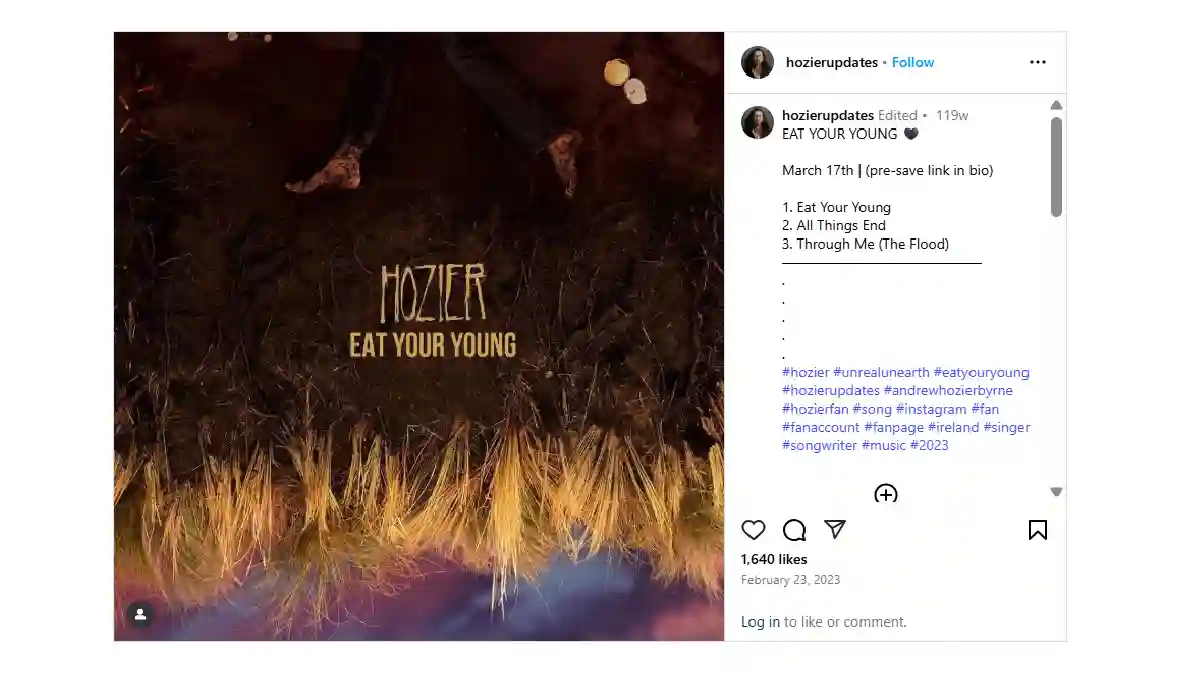1200x675 pixels.
Task: Open the #eatyouryoung hashtag
Action: pyautogui.click(x=982, y=372)
